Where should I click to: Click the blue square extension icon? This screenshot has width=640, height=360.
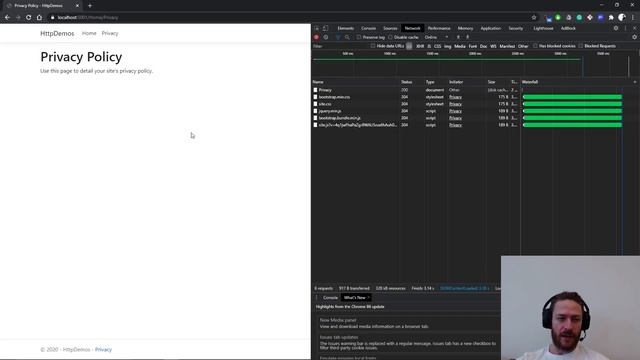[x=600, y=18]
